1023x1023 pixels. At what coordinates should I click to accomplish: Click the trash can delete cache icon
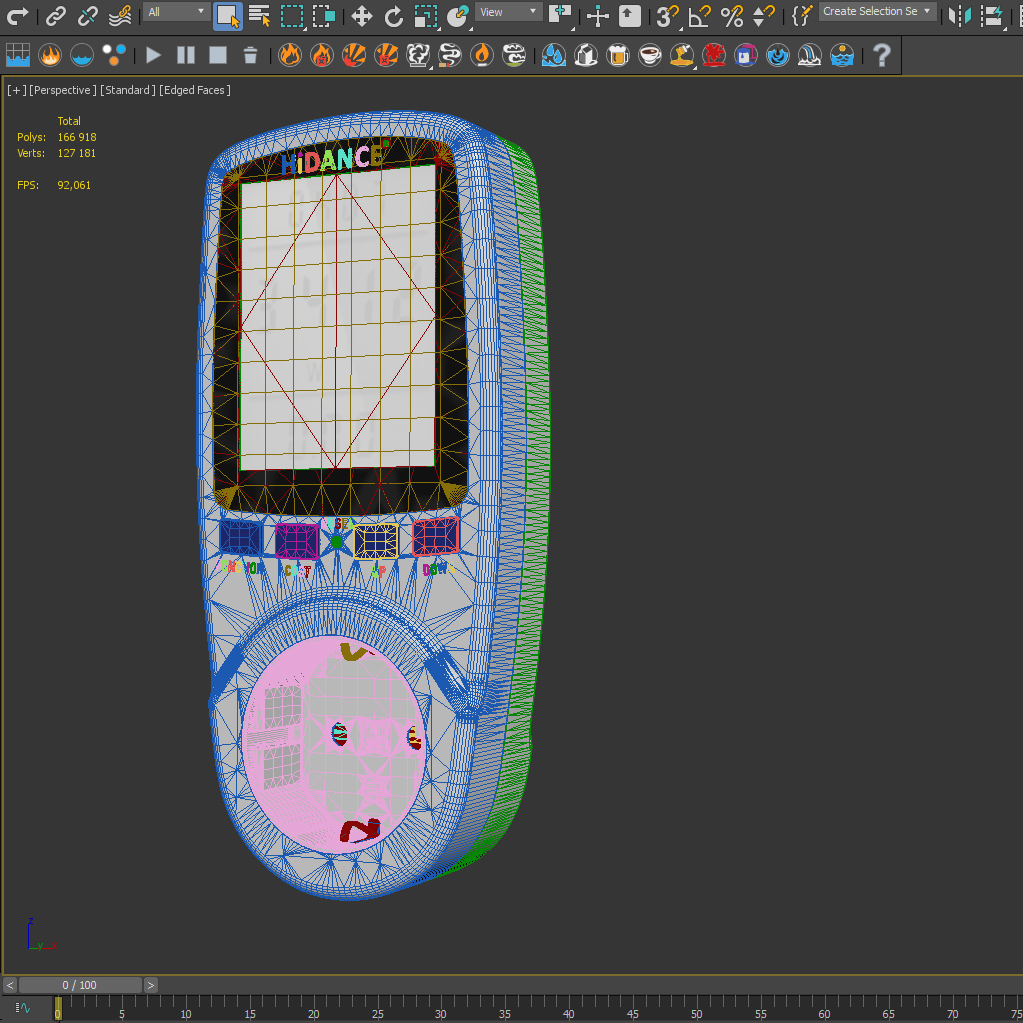point(250,55)
